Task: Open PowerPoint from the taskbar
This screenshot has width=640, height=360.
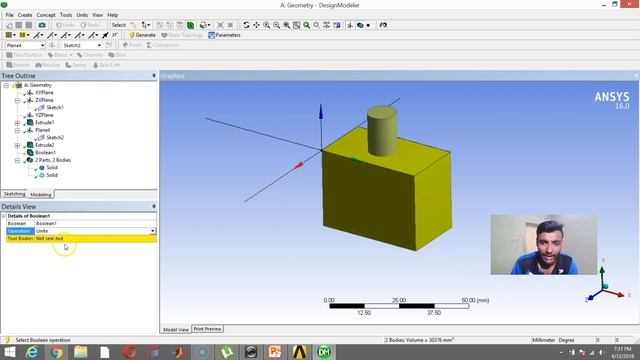Action: click(275, 352)
